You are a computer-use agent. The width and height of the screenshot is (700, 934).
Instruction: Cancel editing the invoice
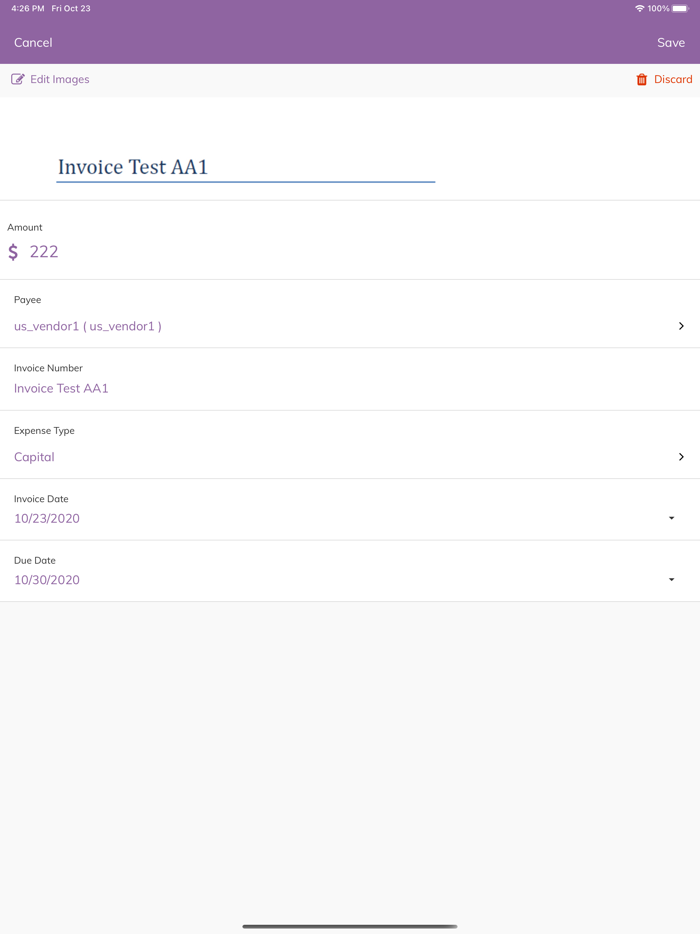33,43
